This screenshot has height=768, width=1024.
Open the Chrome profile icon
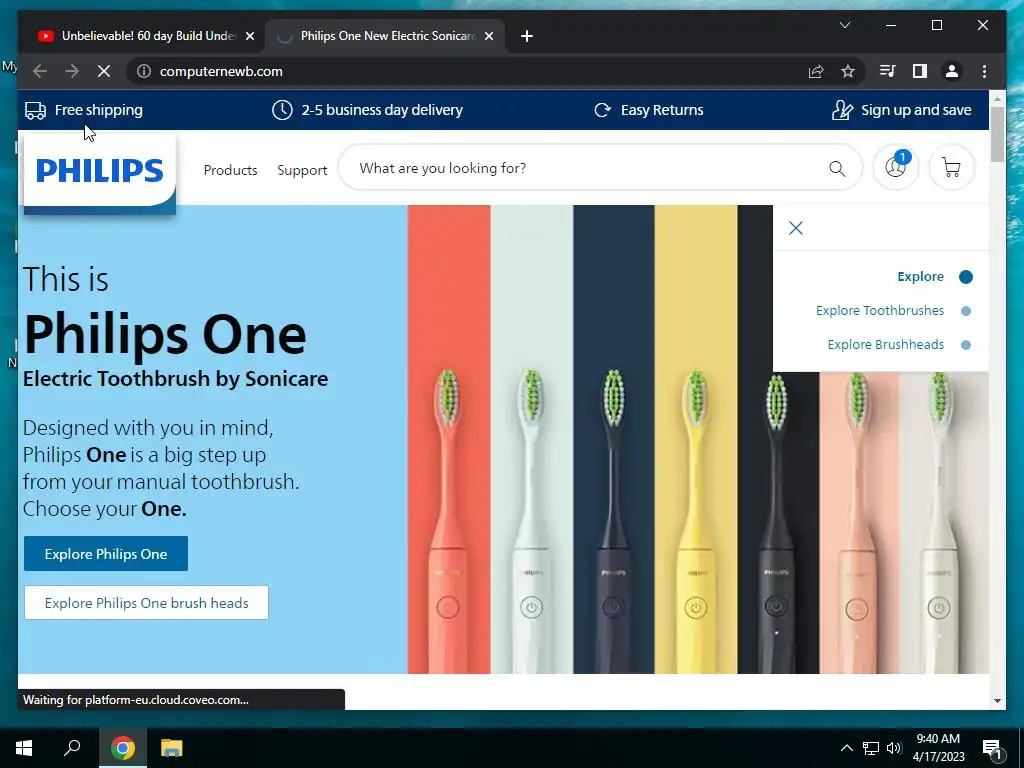pos(952,71)
